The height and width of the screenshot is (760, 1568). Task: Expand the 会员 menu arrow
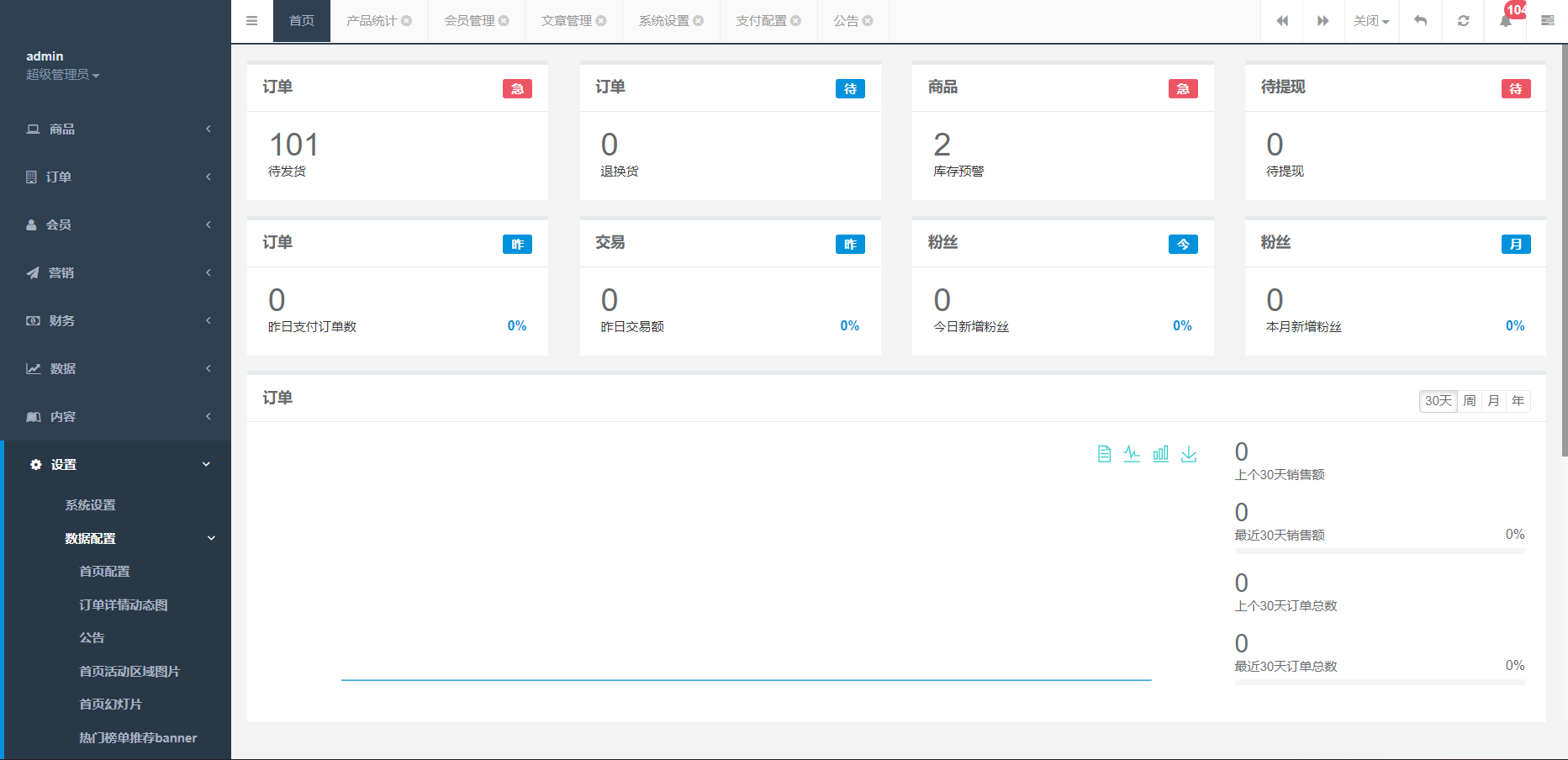[208, 224]
